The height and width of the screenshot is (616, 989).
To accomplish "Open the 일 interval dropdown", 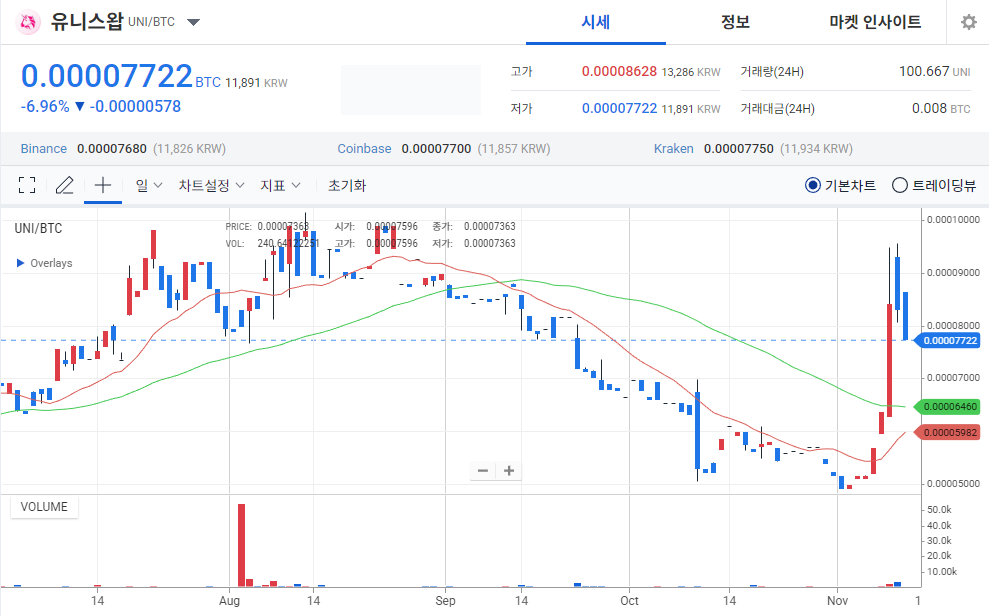I will point(147,185).
